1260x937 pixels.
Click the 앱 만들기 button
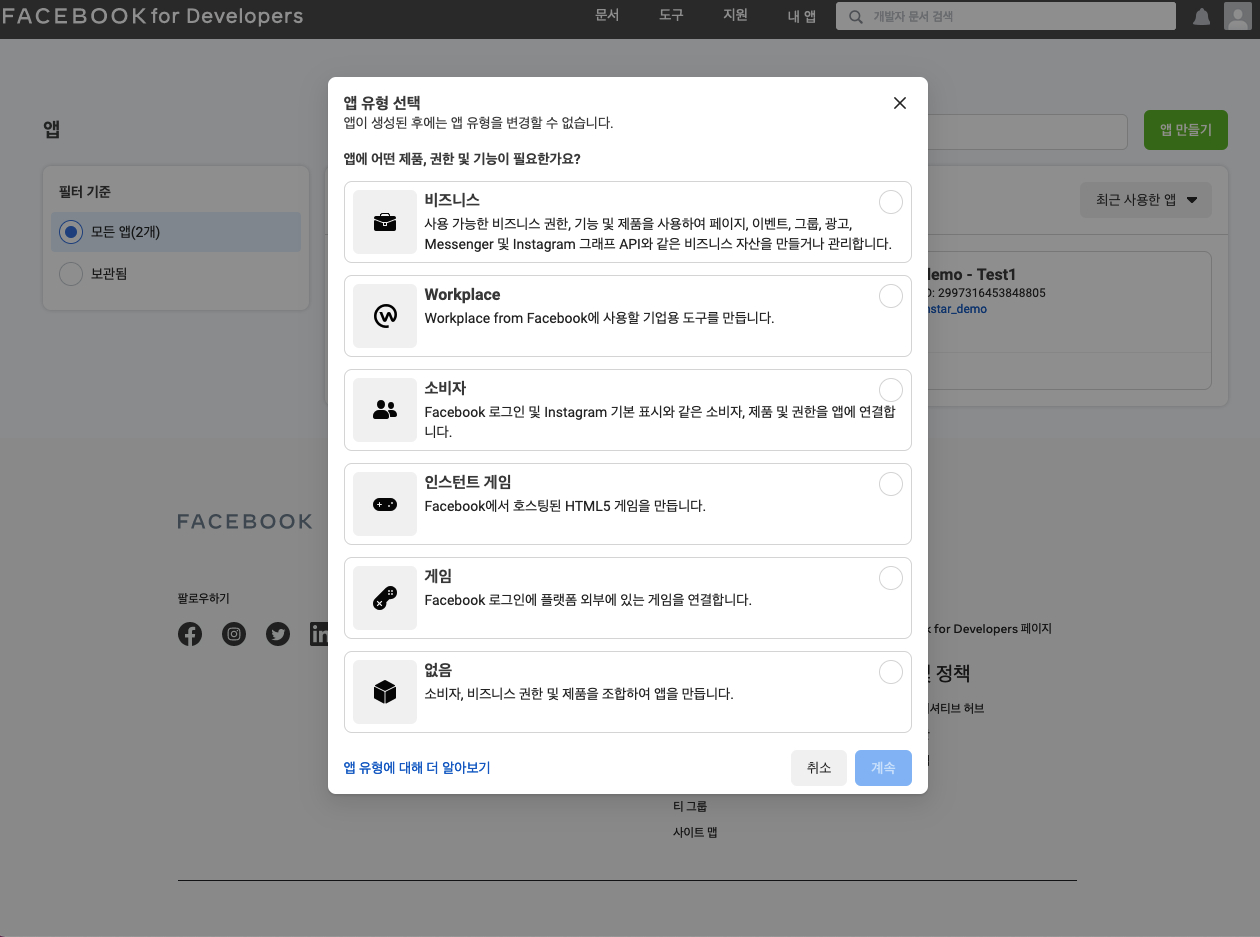pyautogui.click(x=1186, y=130)
